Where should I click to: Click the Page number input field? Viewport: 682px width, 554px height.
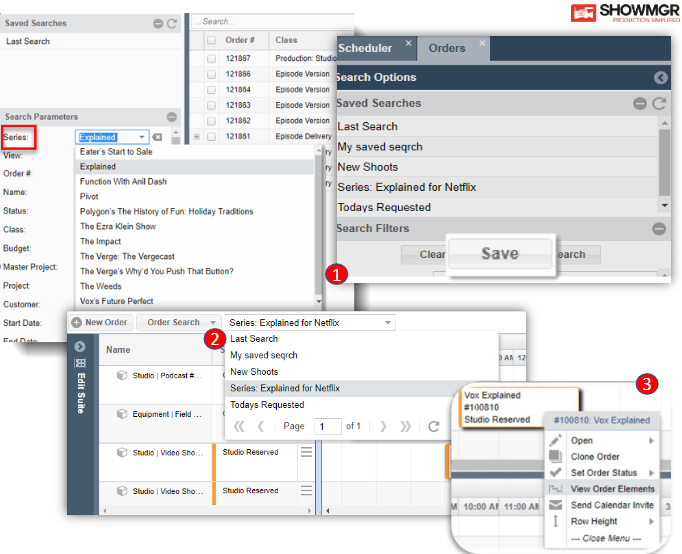point(328,426)
